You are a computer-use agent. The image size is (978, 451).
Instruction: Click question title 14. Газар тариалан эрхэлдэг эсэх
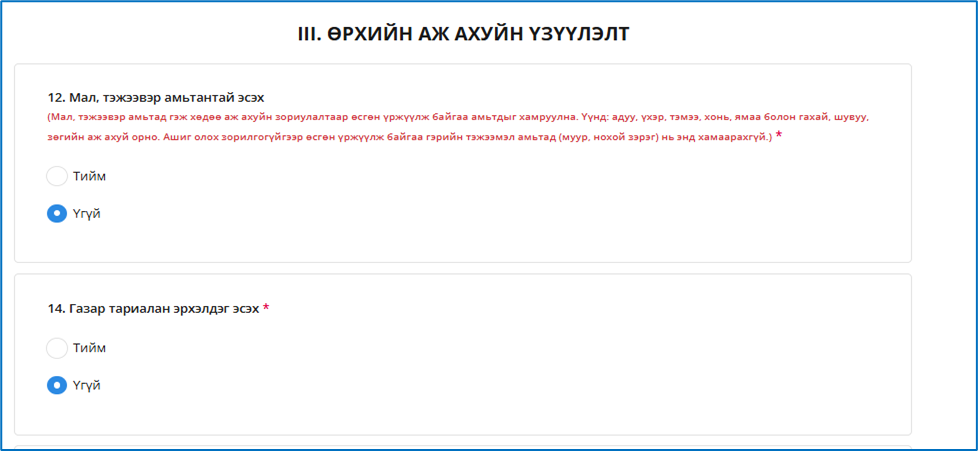[153, 309]
